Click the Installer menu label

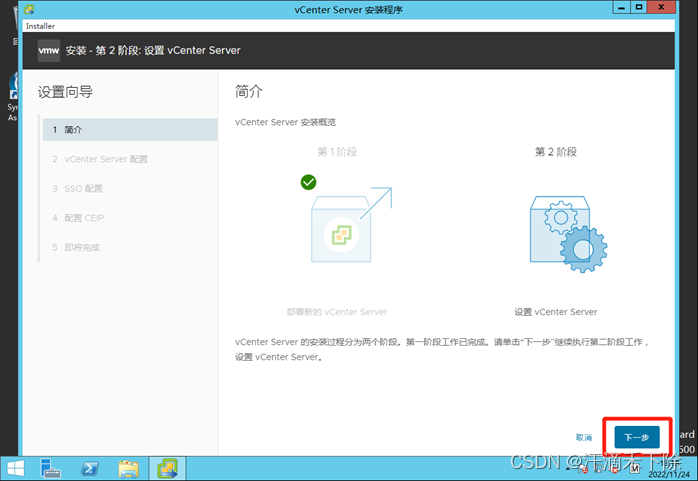[41, 26]
